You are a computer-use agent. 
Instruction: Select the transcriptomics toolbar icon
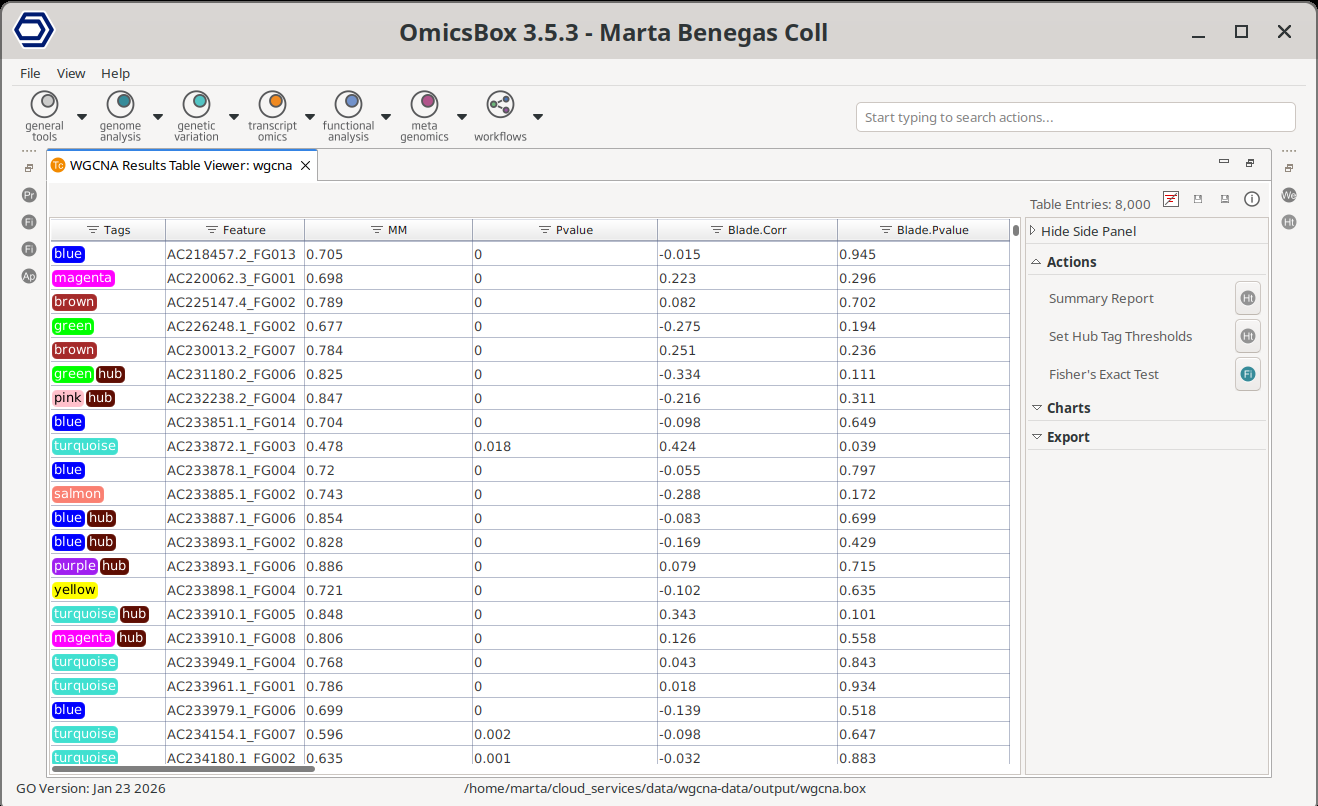tap(272, 103)
